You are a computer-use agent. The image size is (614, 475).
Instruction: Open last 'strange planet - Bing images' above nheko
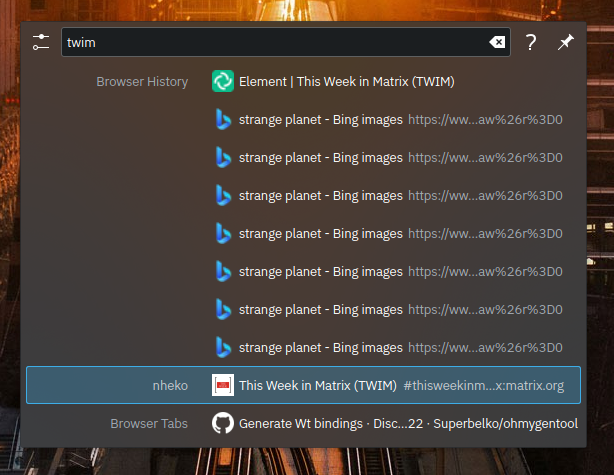(x=320, y=347)
